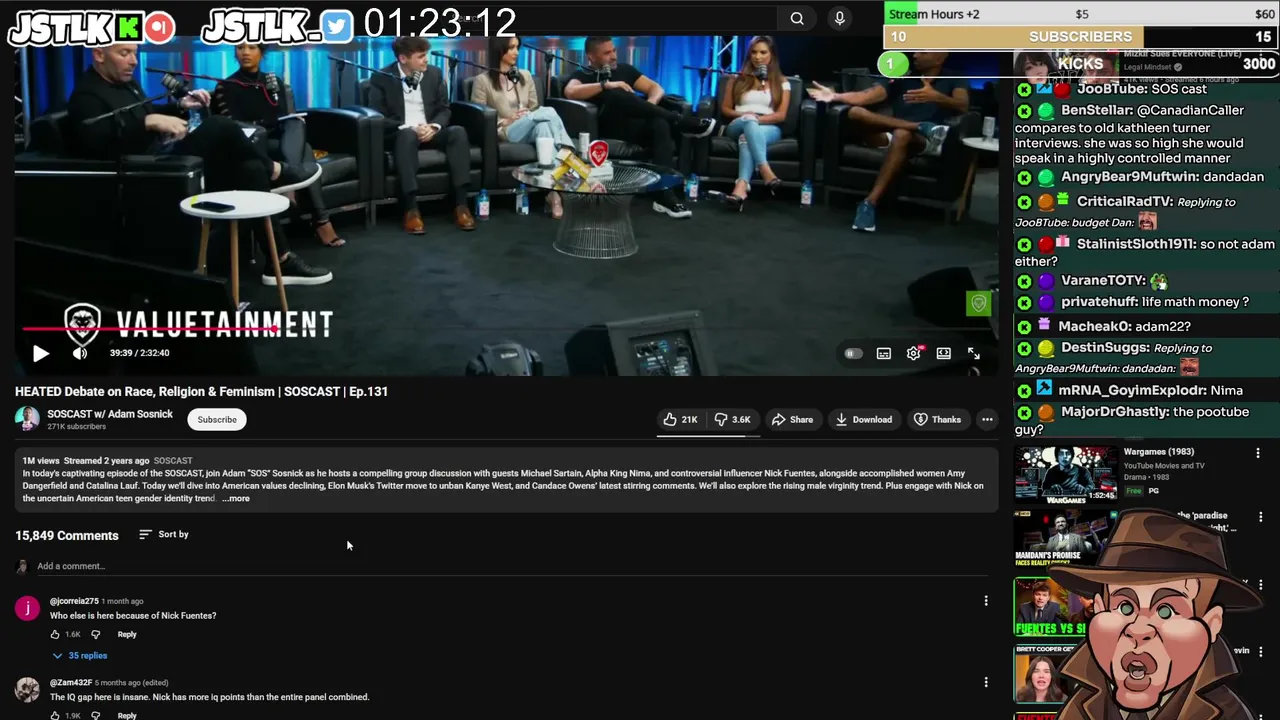Expand the 35 replies thread

click(x=80, y=656)
